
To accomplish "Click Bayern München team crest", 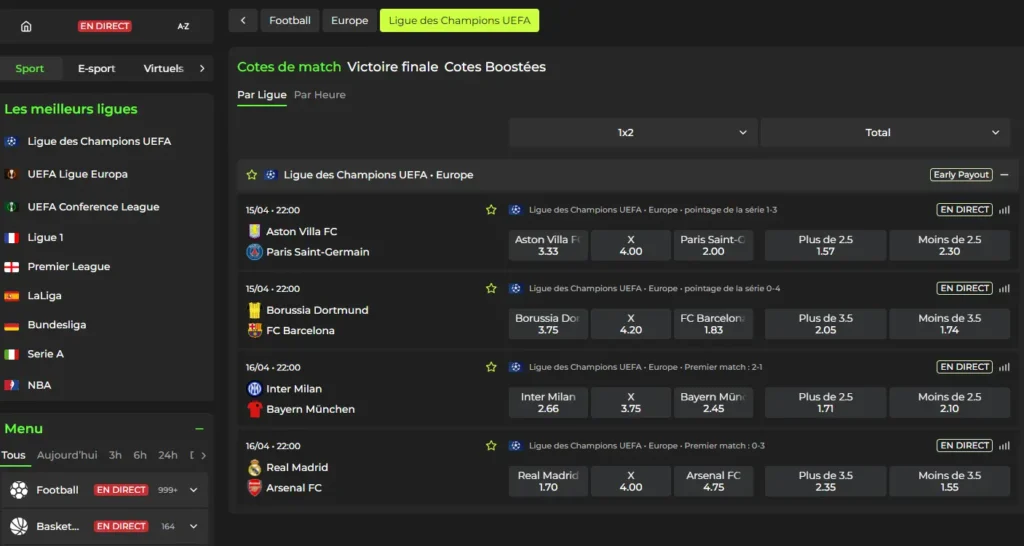I will coord(255,409).
